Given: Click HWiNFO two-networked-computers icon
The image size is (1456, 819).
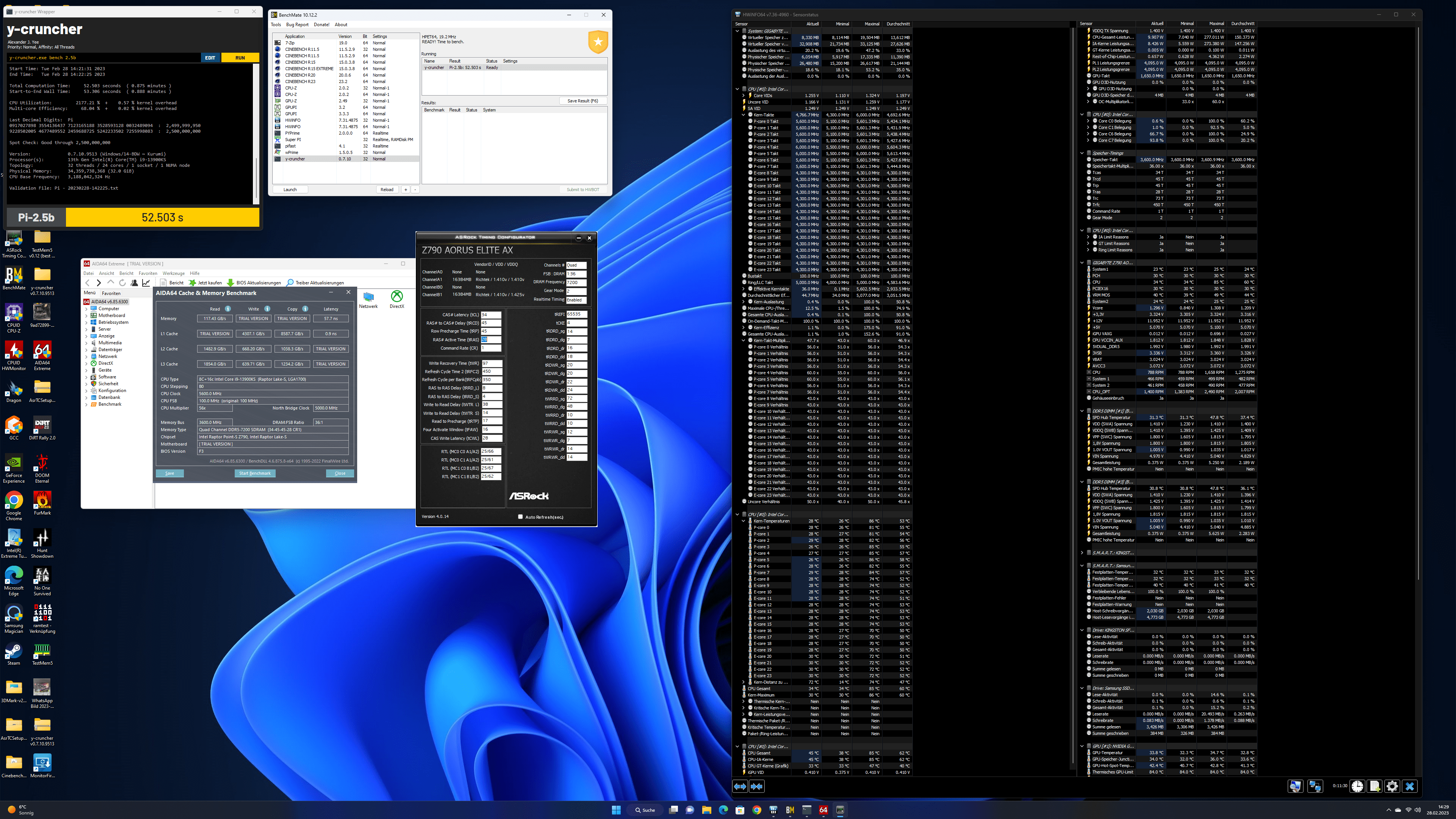Looking at the screenshot, I should click(1315, 786).
